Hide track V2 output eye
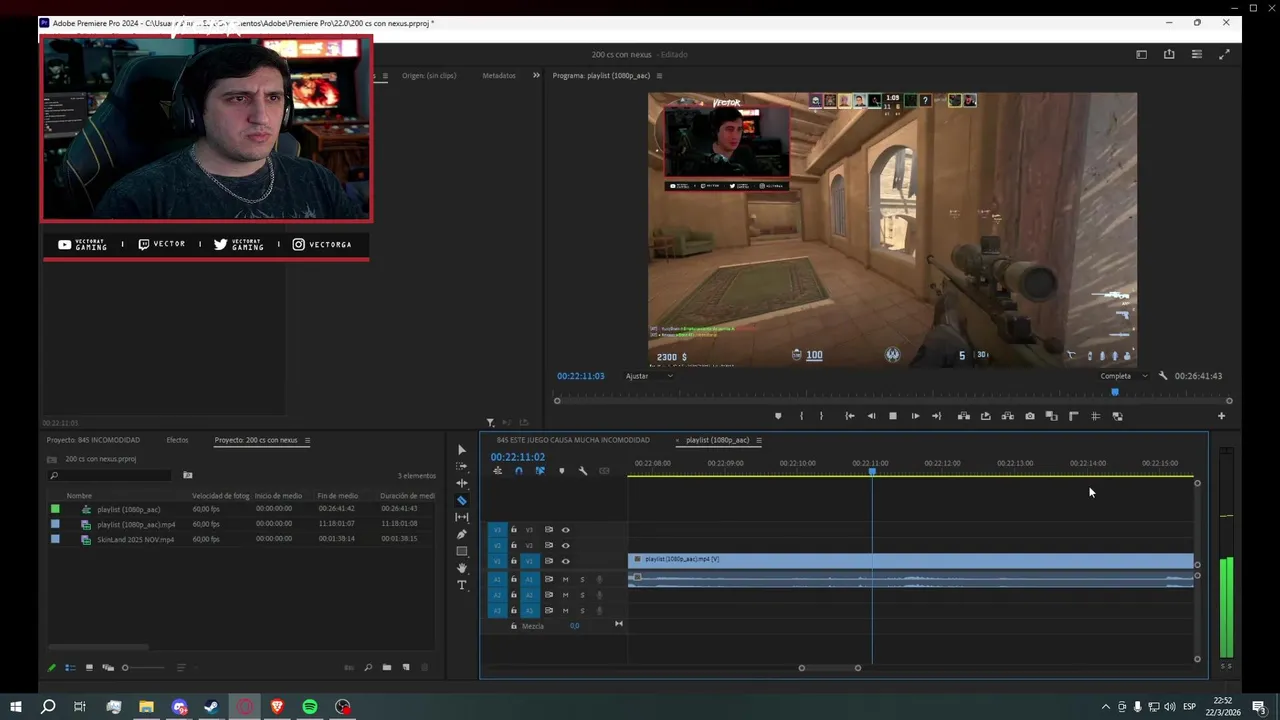 click(565, 545)
